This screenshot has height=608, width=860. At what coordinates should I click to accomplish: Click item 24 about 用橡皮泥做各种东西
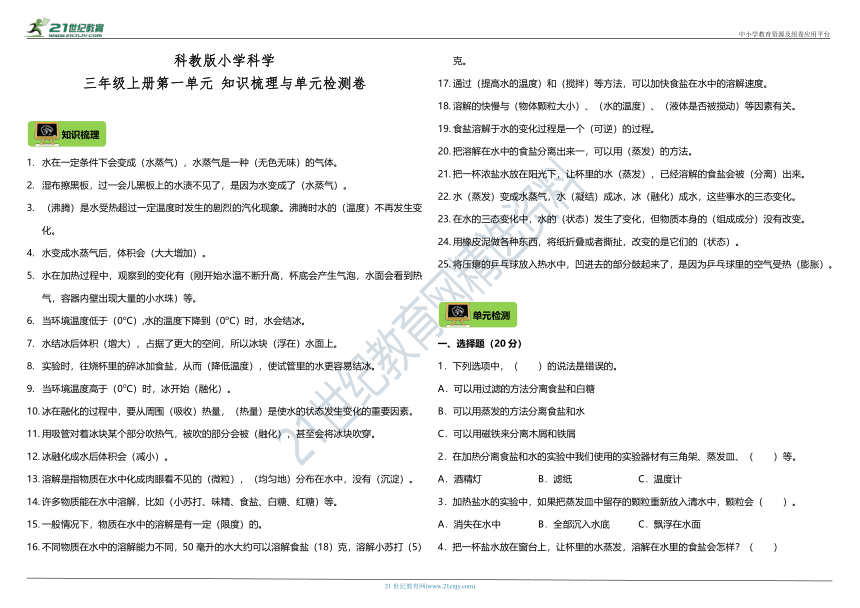coord(589,242)
